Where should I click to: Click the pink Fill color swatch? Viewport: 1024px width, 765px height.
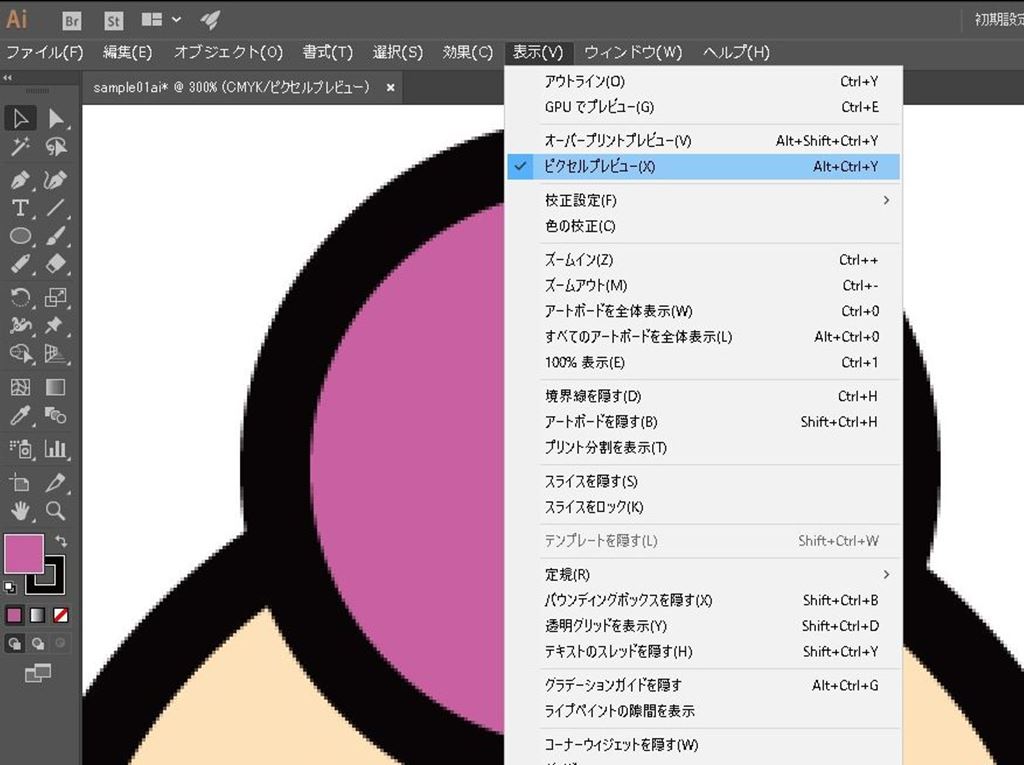[x=22, y=553]
